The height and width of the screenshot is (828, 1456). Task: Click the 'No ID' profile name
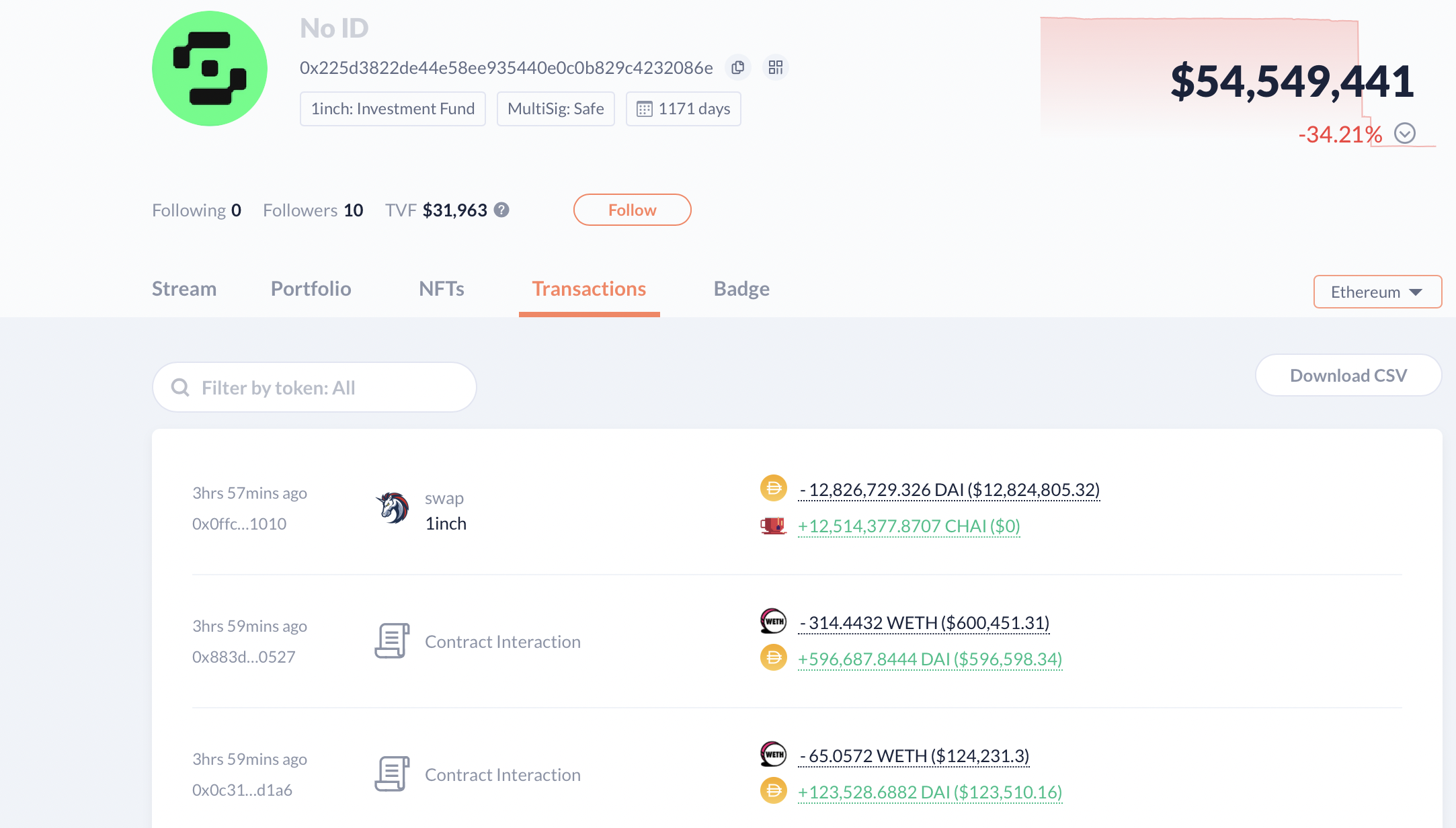[334, 28]
